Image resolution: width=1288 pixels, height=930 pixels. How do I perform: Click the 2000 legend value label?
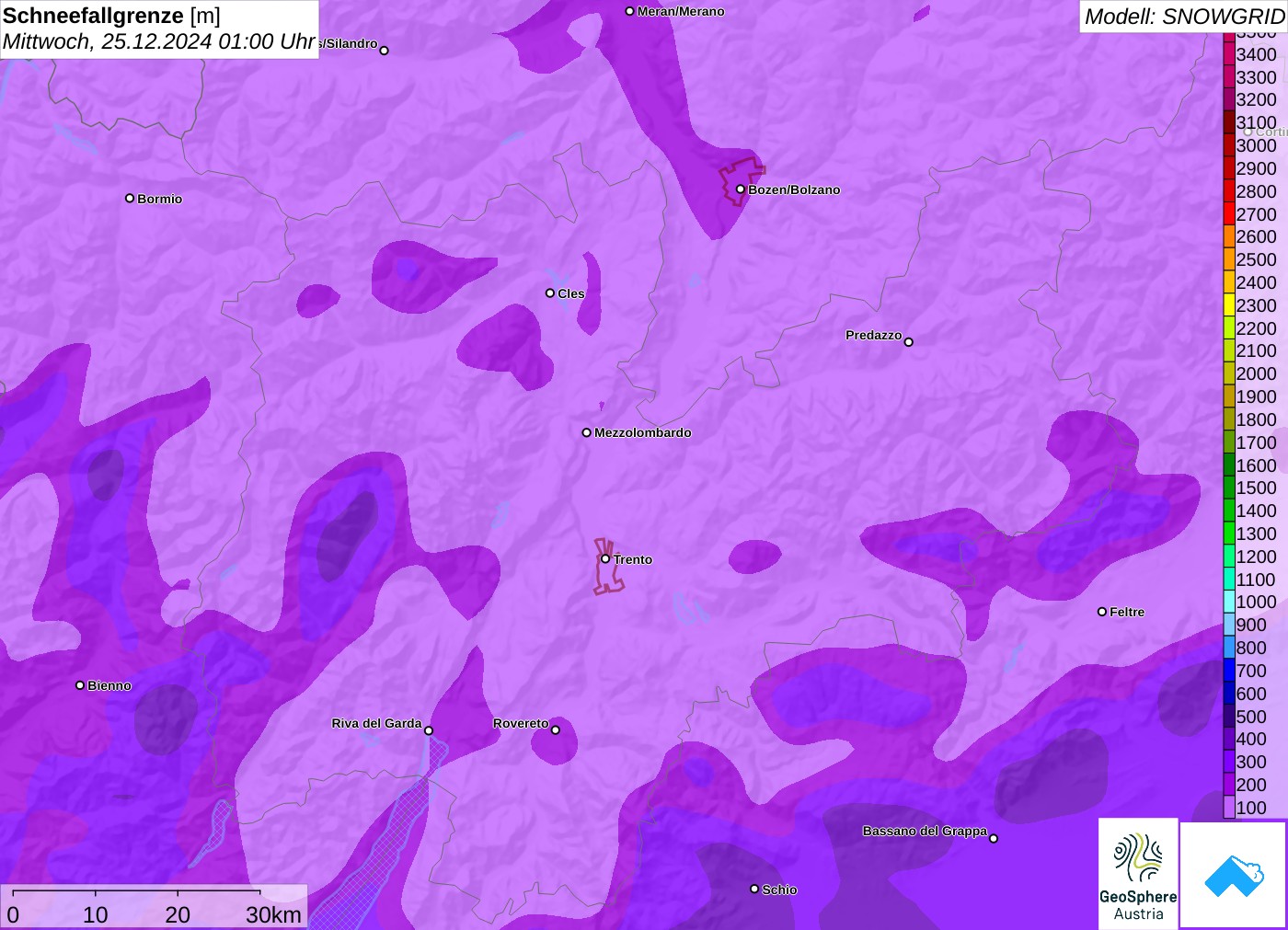(1256, 373)
